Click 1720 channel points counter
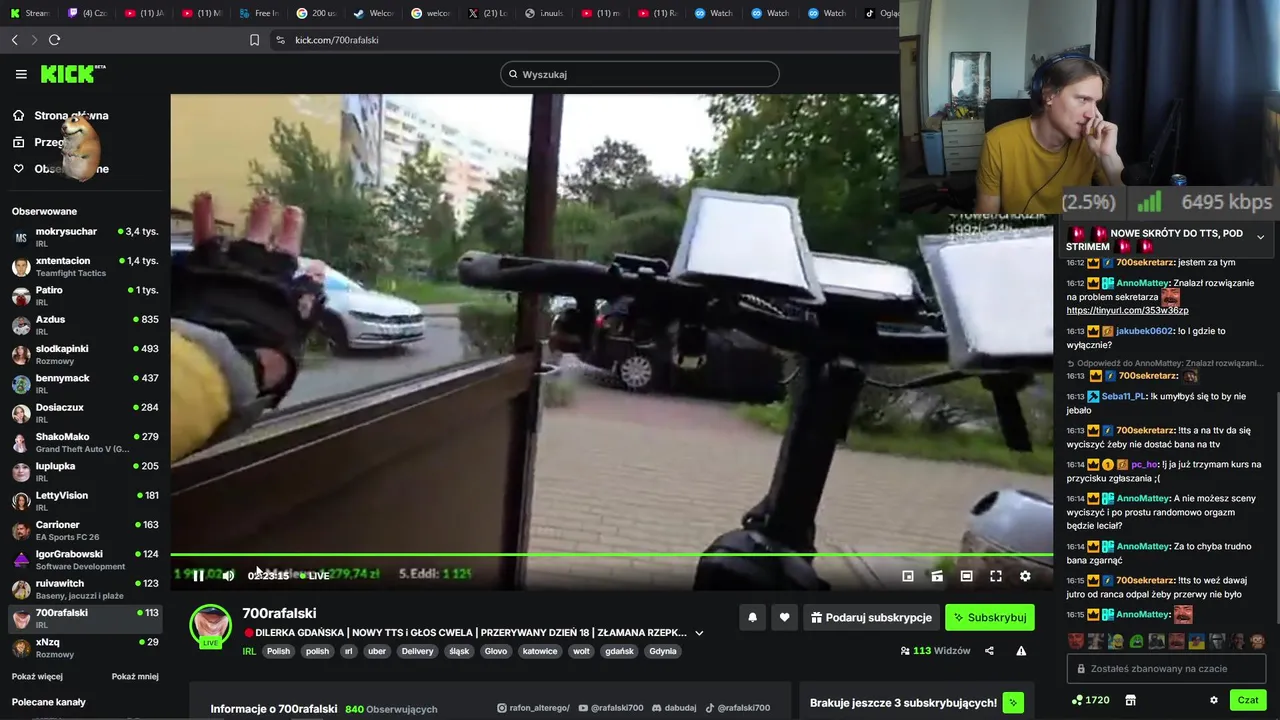 click(x=1090, y=700)
